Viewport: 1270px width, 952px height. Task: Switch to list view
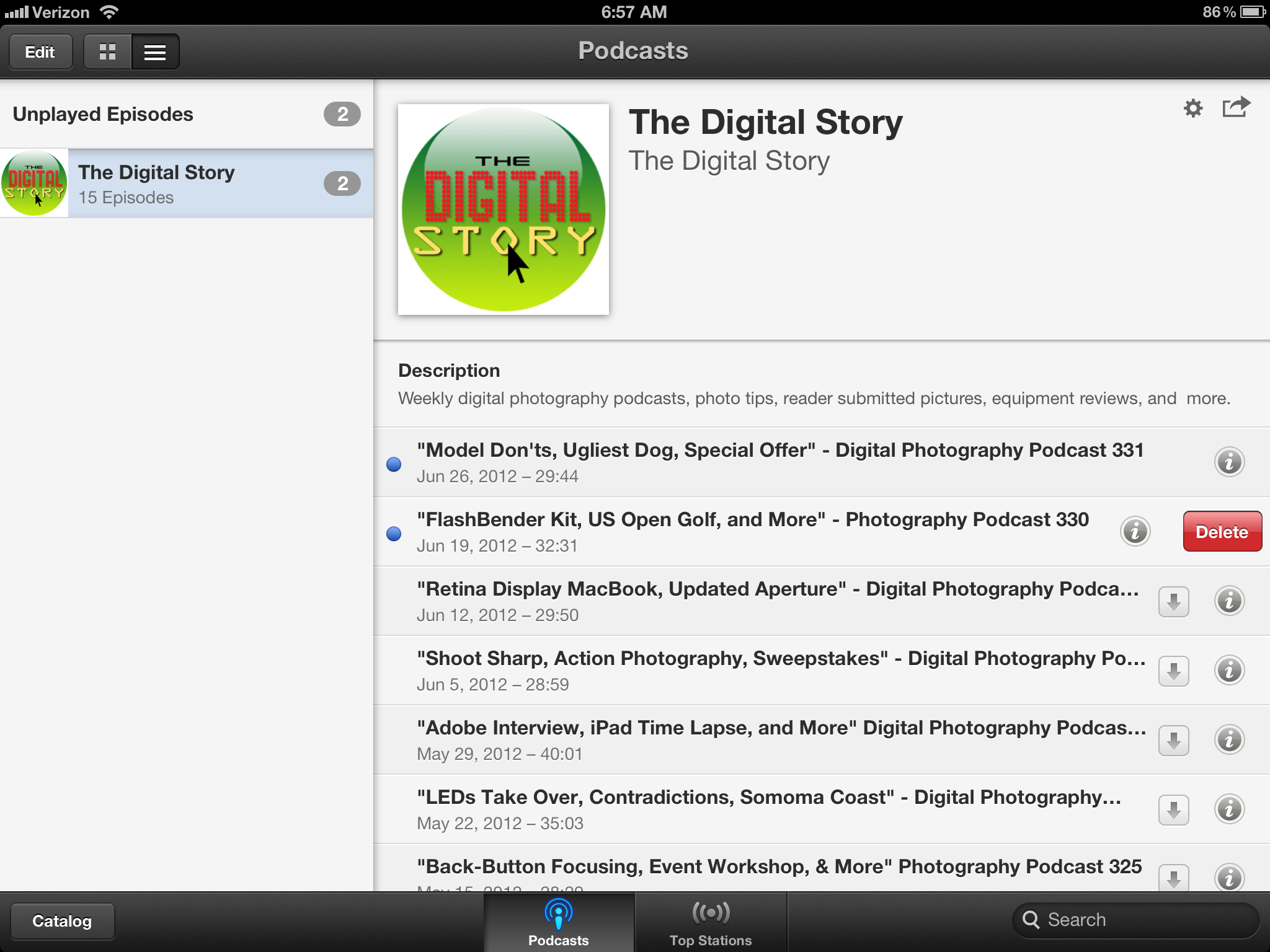coord(155,52)
